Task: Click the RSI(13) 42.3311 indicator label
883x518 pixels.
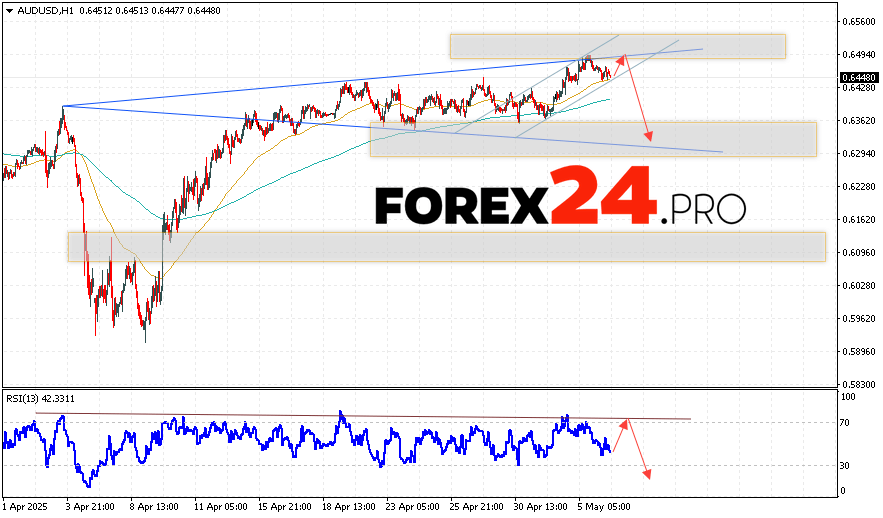Action: (x=41, y=399)
